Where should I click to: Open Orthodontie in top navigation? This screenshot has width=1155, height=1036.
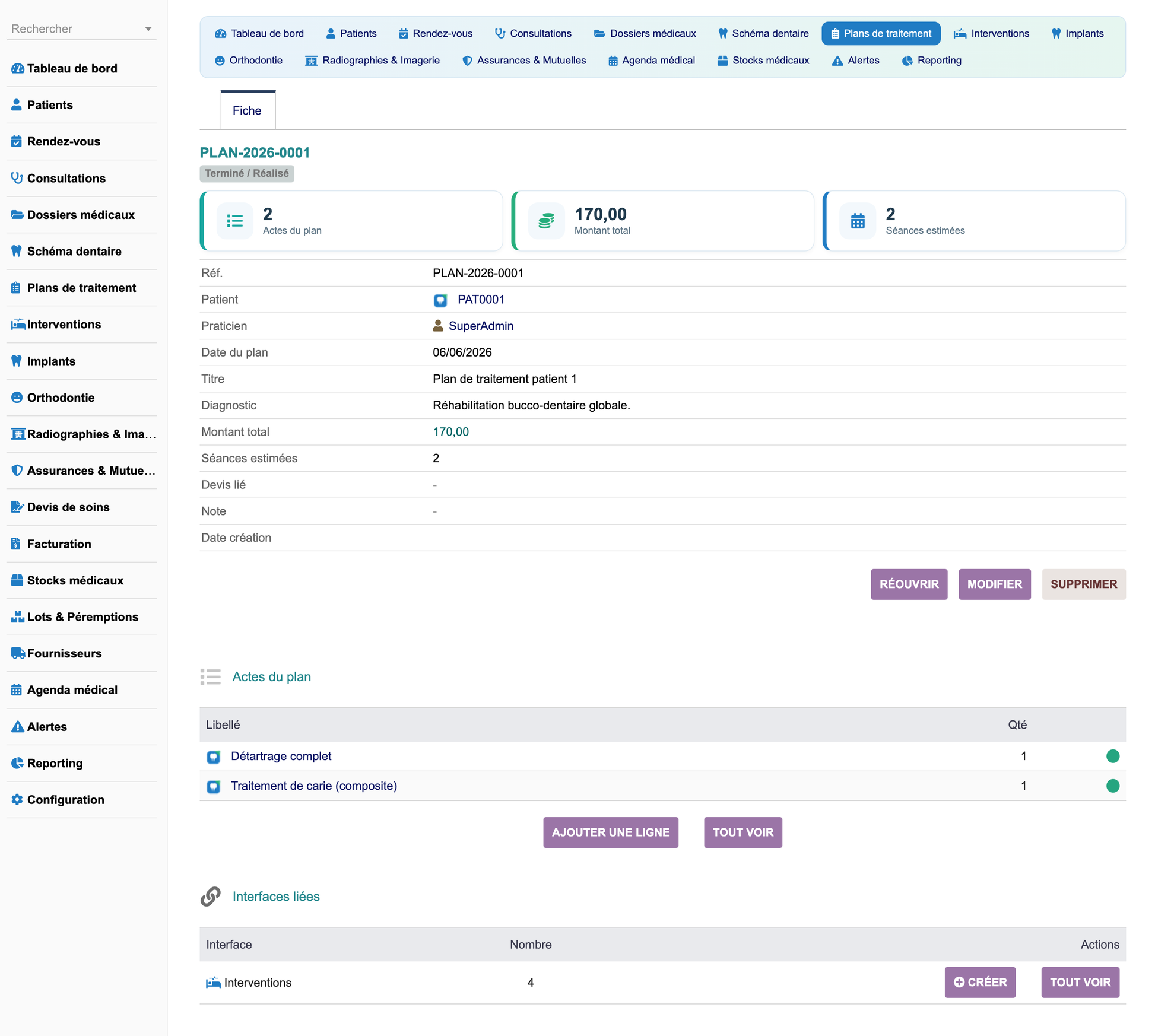click(x=249, y=60)
